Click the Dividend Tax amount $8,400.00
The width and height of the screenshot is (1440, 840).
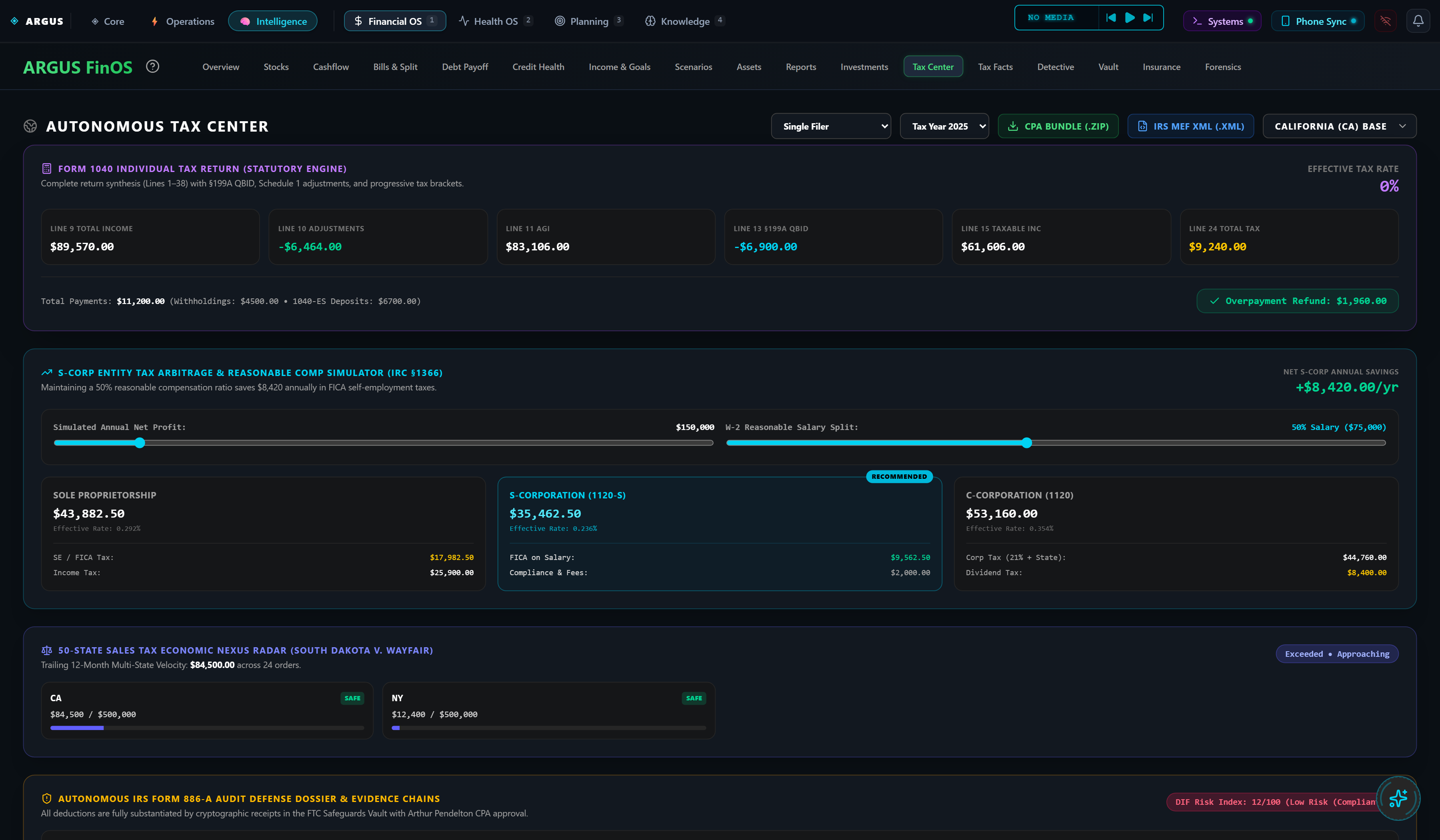click(x=1367, y=572)
